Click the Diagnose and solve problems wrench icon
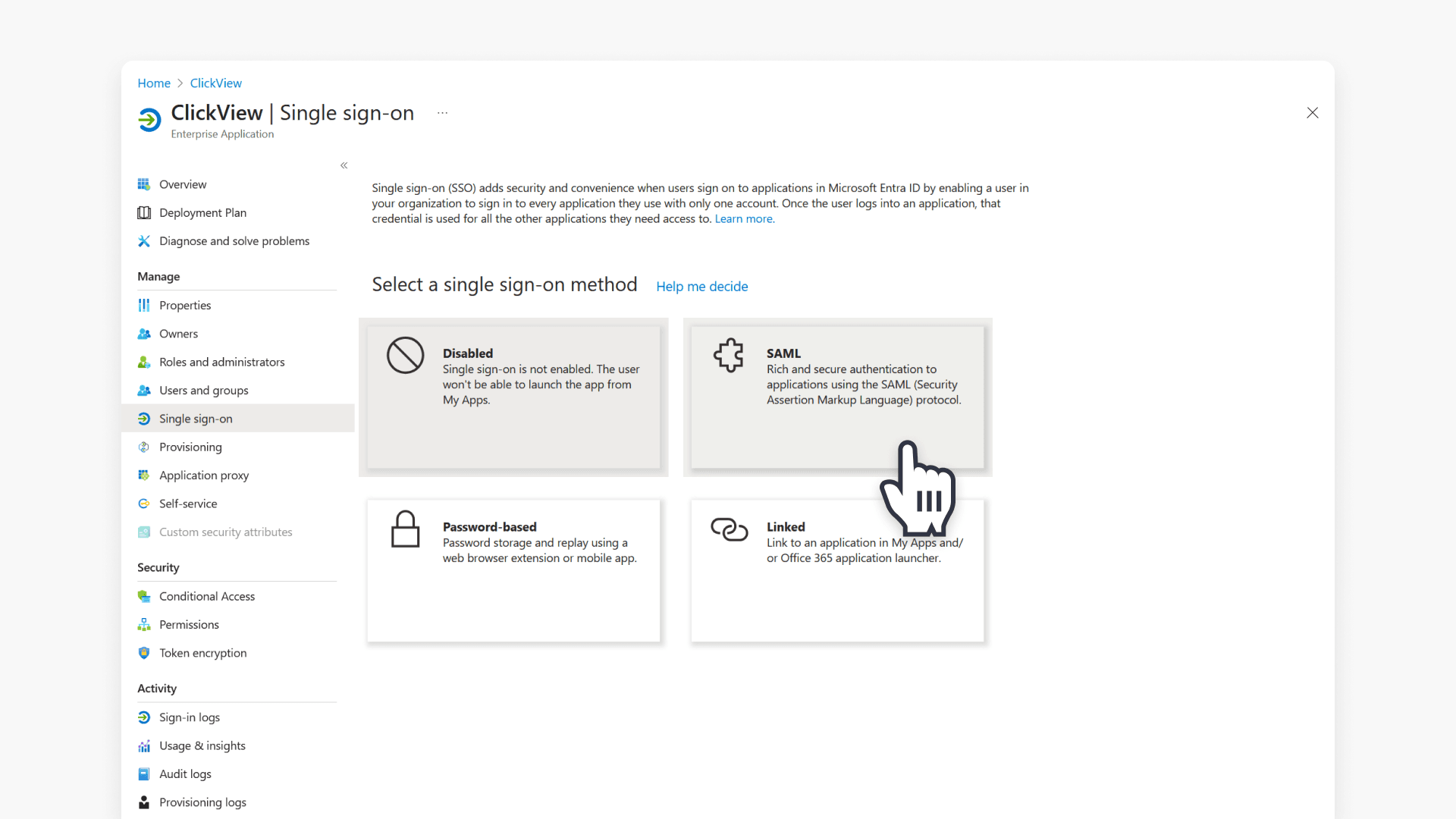The image size is (1456, 819). pos(144,241)
